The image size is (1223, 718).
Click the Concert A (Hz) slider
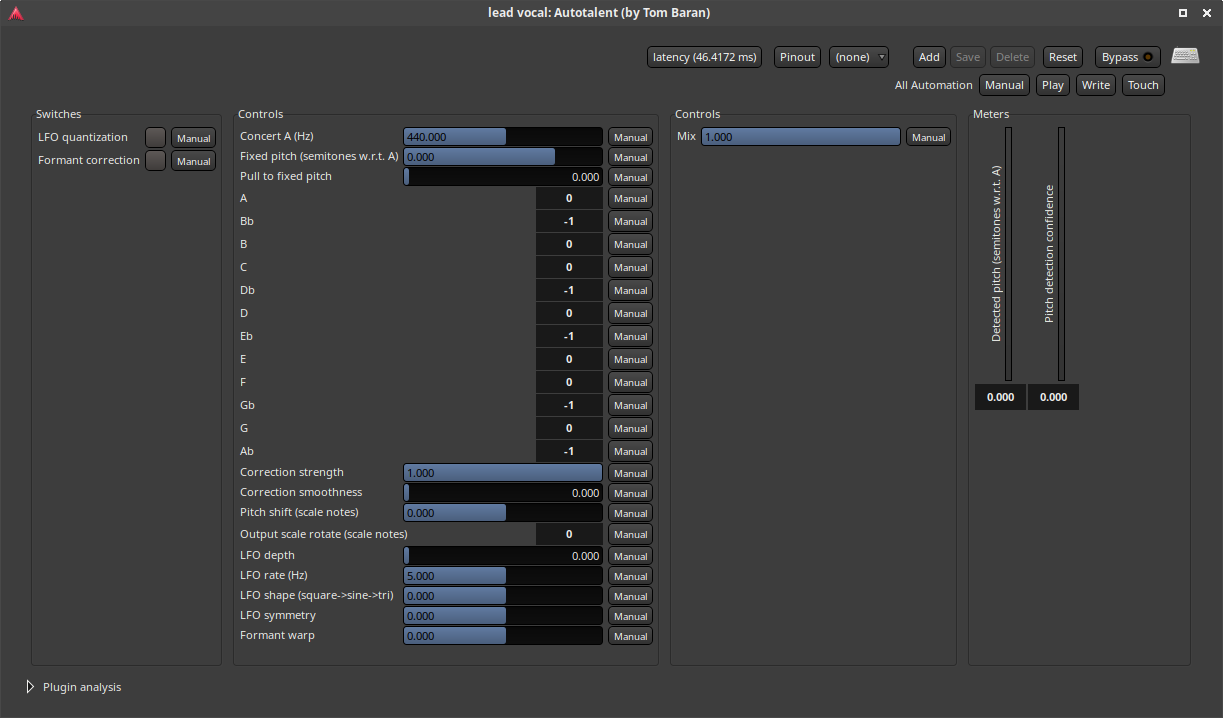coord(503,137)
